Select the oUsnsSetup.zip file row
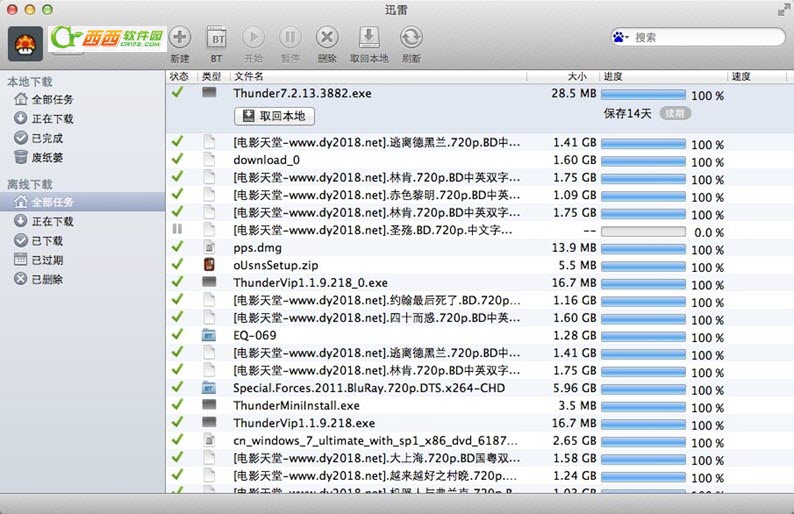Image resolution: width=794 pixels, height=514 pixels. [x=480, y=265]
